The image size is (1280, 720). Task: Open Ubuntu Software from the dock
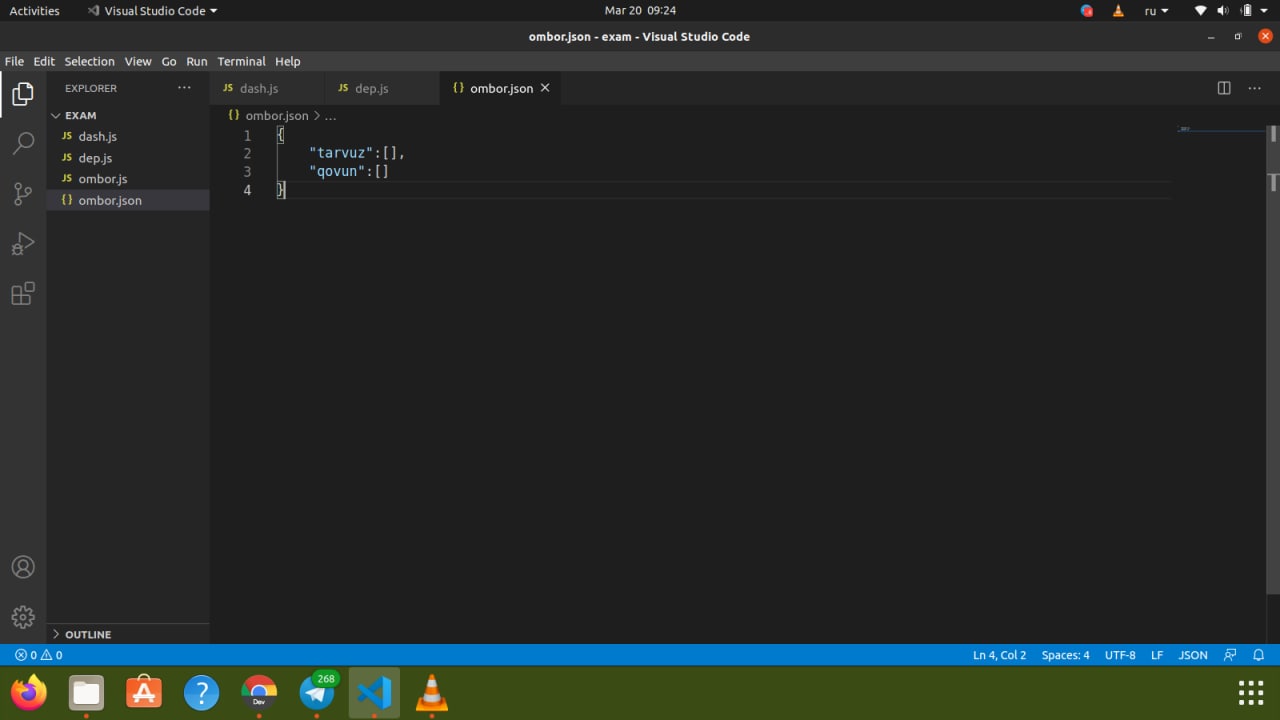coord(144,692)
